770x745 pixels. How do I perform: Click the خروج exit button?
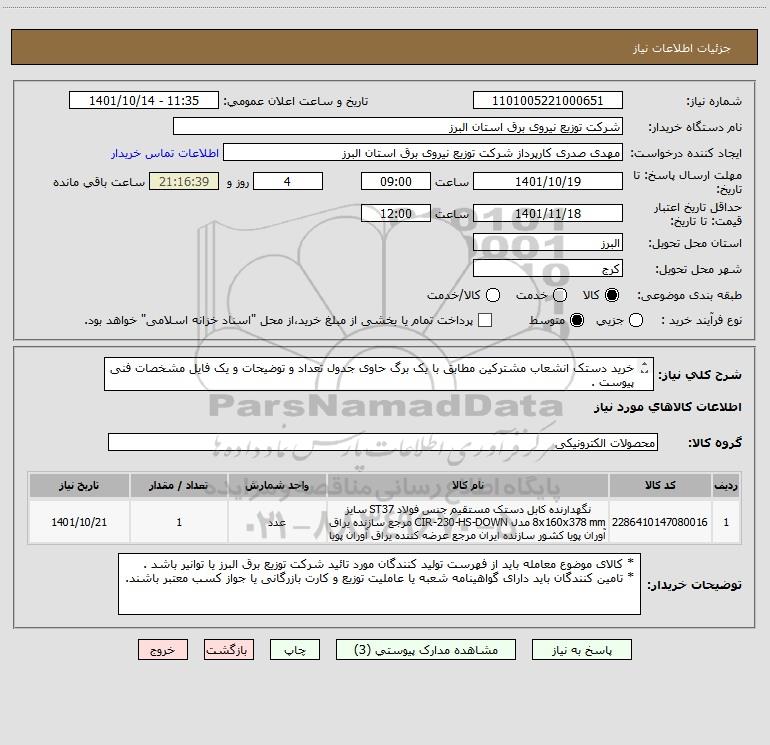tap(163, 650)
